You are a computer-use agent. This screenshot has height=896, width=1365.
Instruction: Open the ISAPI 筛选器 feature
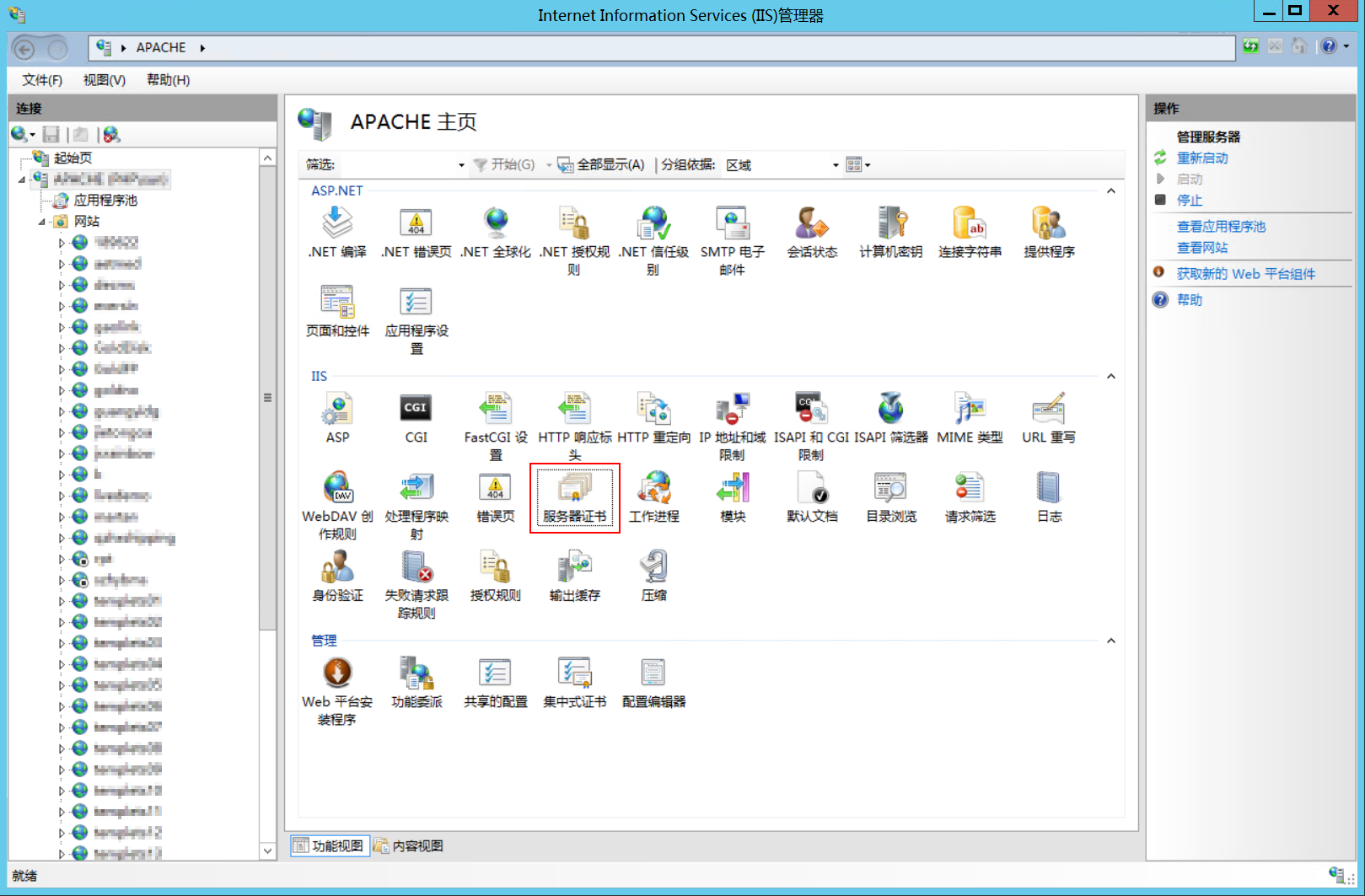click(x=891, y=418)
